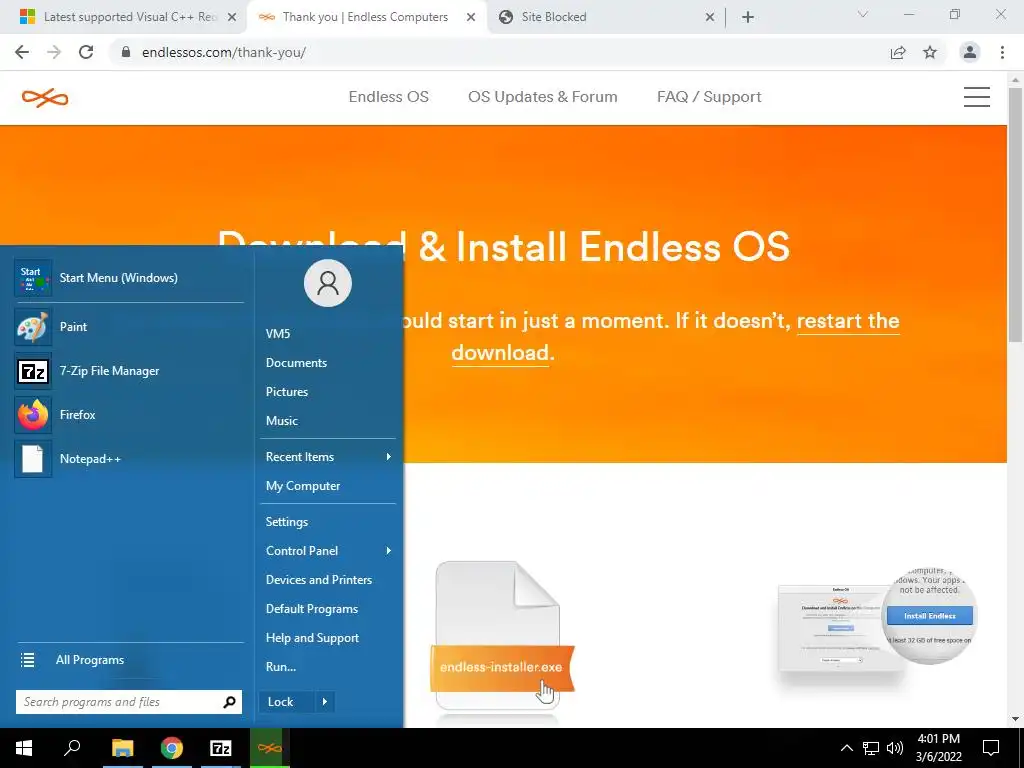The image size is (1024, 768).
Task: Close the Thank you Endless Computers tab
Action: pos(471,18)
